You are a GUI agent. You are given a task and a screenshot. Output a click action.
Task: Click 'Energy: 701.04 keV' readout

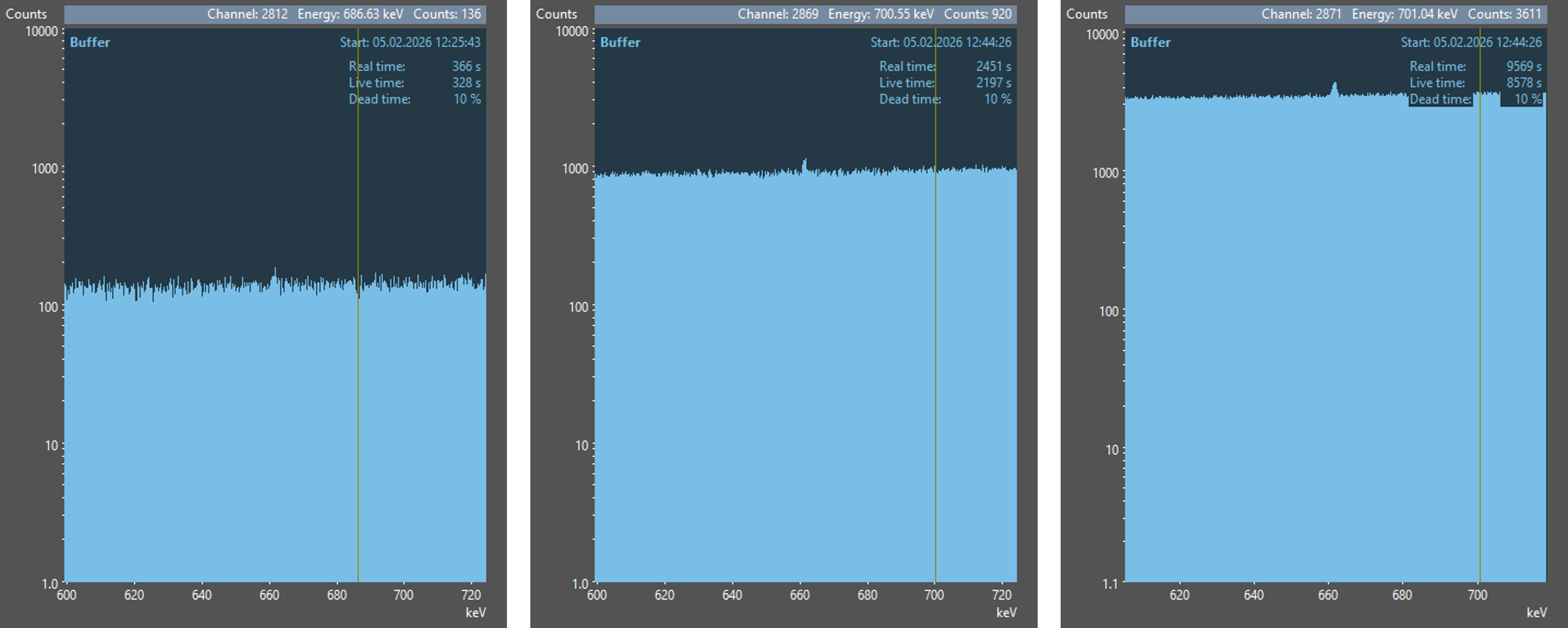[x=1405, y=14]
